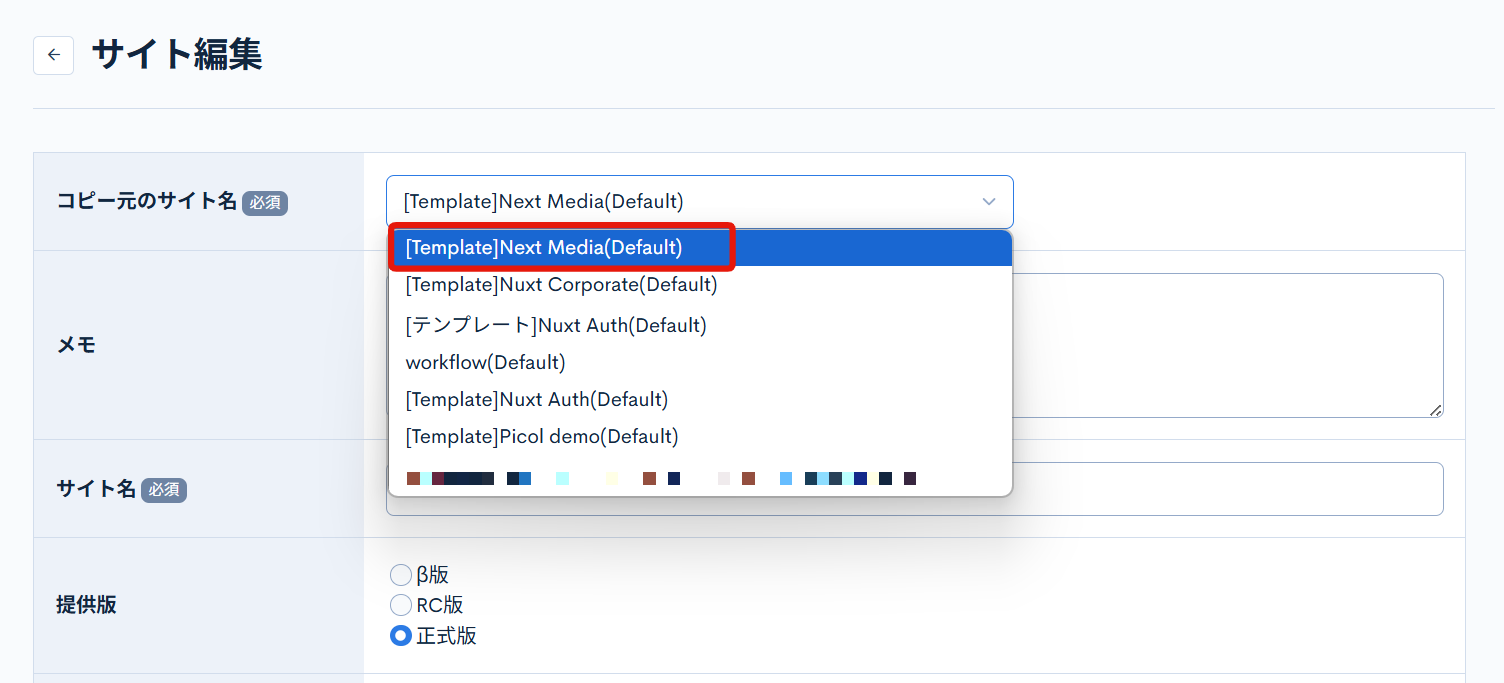Select the β版 radio button
1504x683 pixels.
[x=400, y=575]
